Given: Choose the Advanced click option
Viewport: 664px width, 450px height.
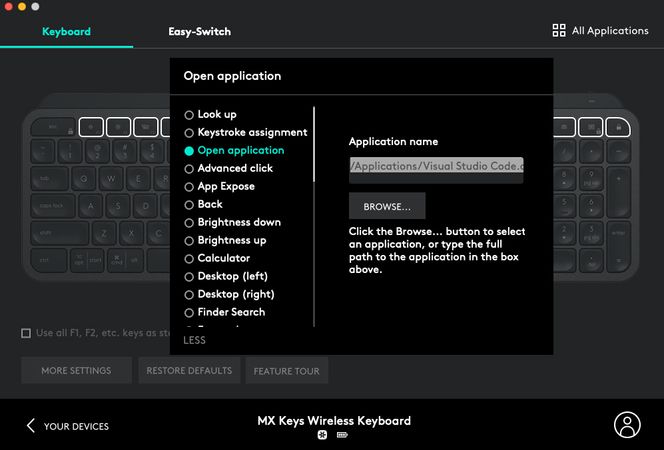Looking at the screenshot, I should [229, 168].
